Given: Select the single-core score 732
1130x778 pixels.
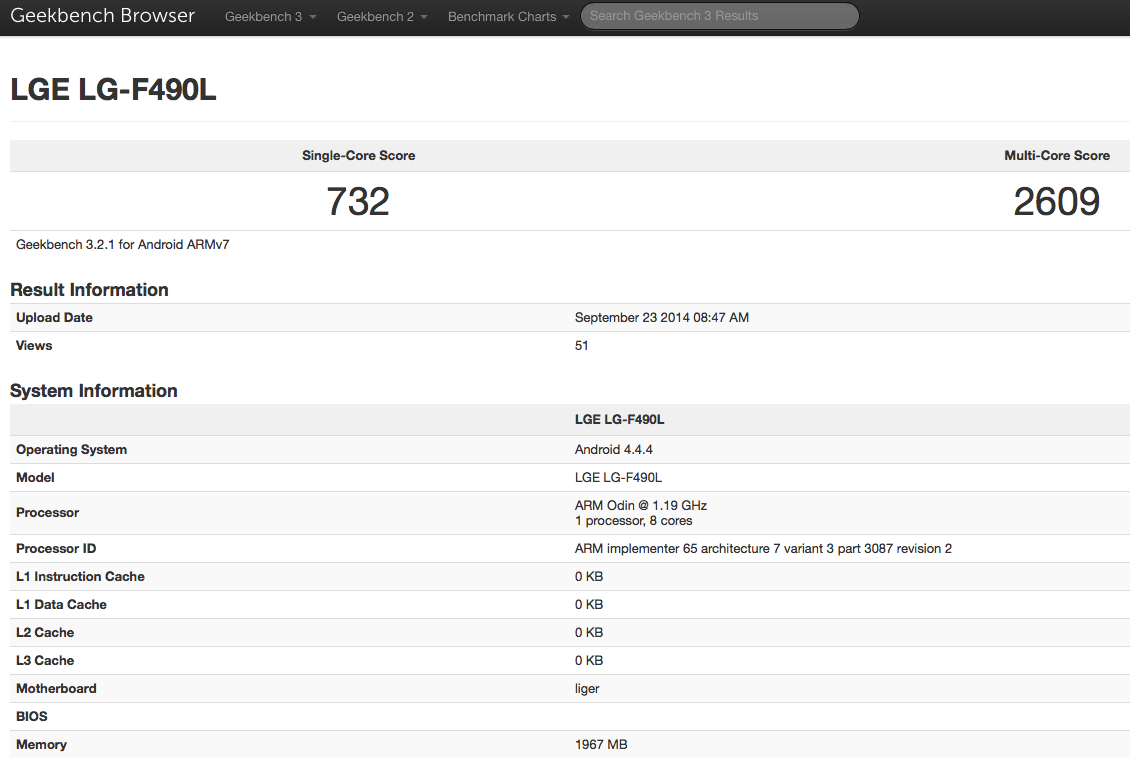Looking at the screenshot, I should pos(358,202).
